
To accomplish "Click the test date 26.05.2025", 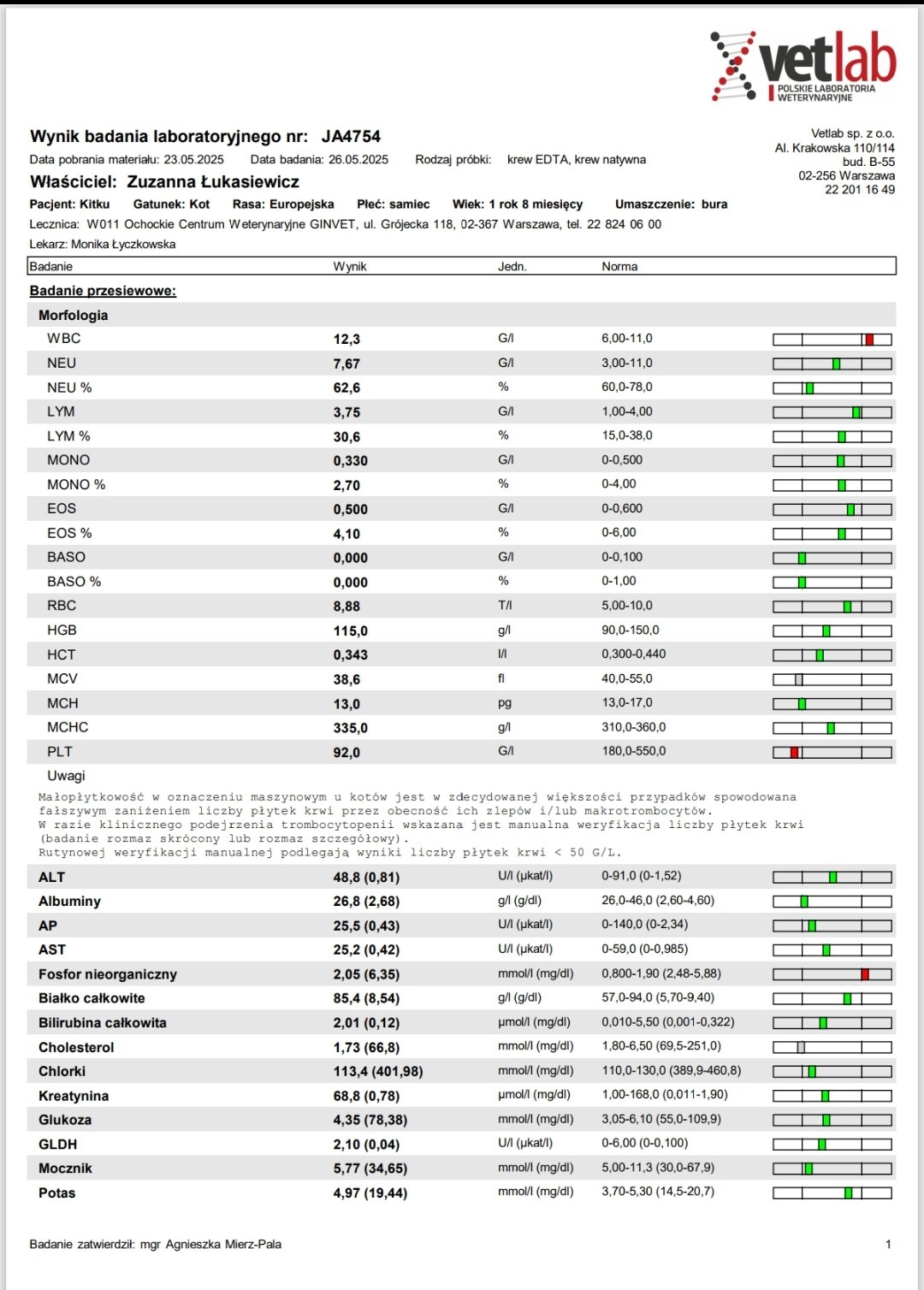I will pos(358,160).
